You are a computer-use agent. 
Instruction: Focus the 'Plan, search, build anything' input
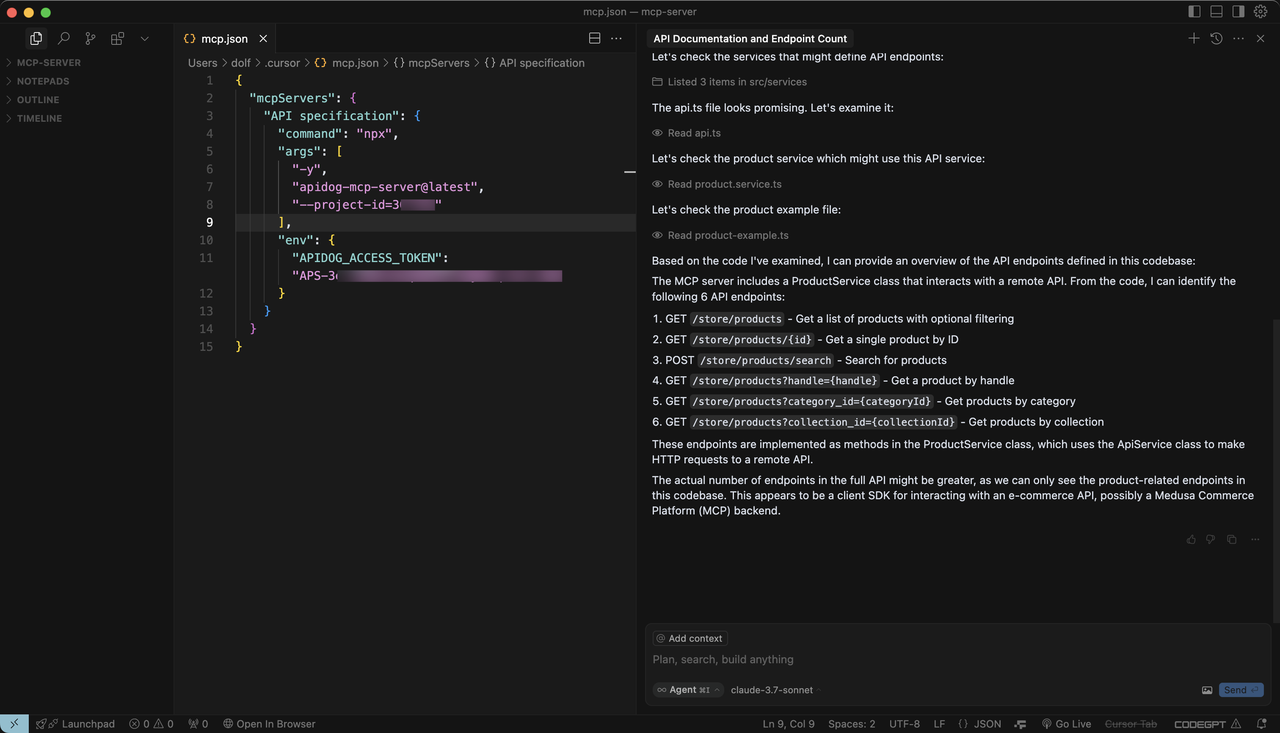point(958,660)
